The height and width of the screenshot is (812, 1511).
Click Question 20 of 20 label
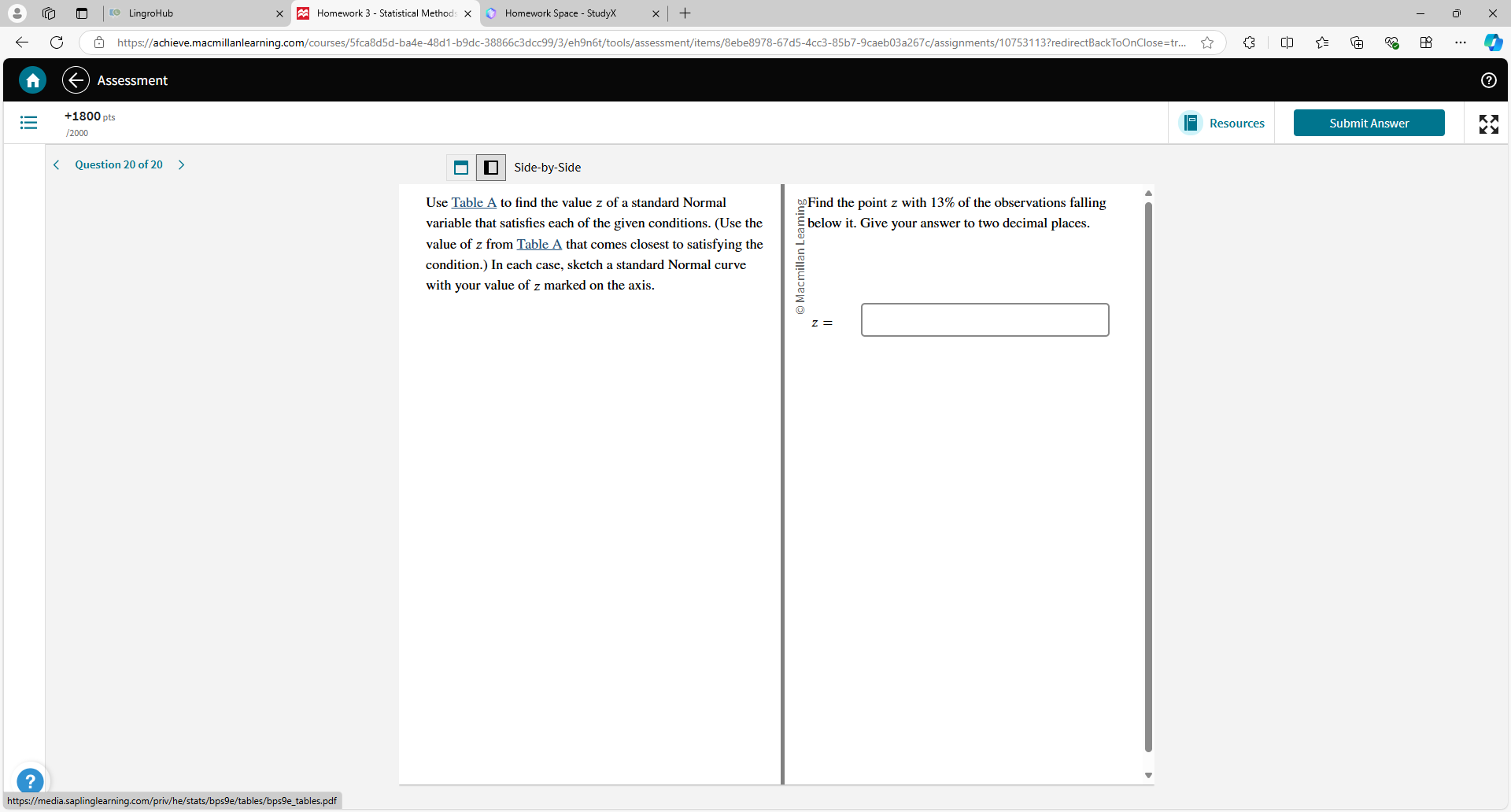119,164
